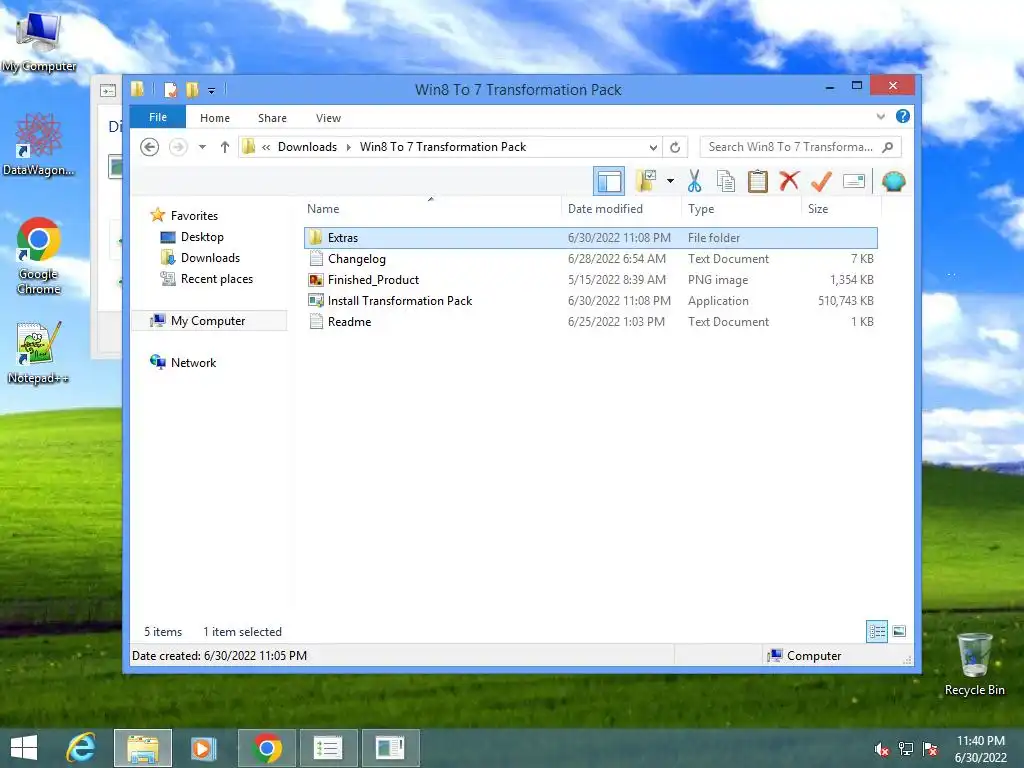The width and height of the screenshot is (1024, 768).
Task: Open Help with the question mark
Action: (x=903, y=116)
